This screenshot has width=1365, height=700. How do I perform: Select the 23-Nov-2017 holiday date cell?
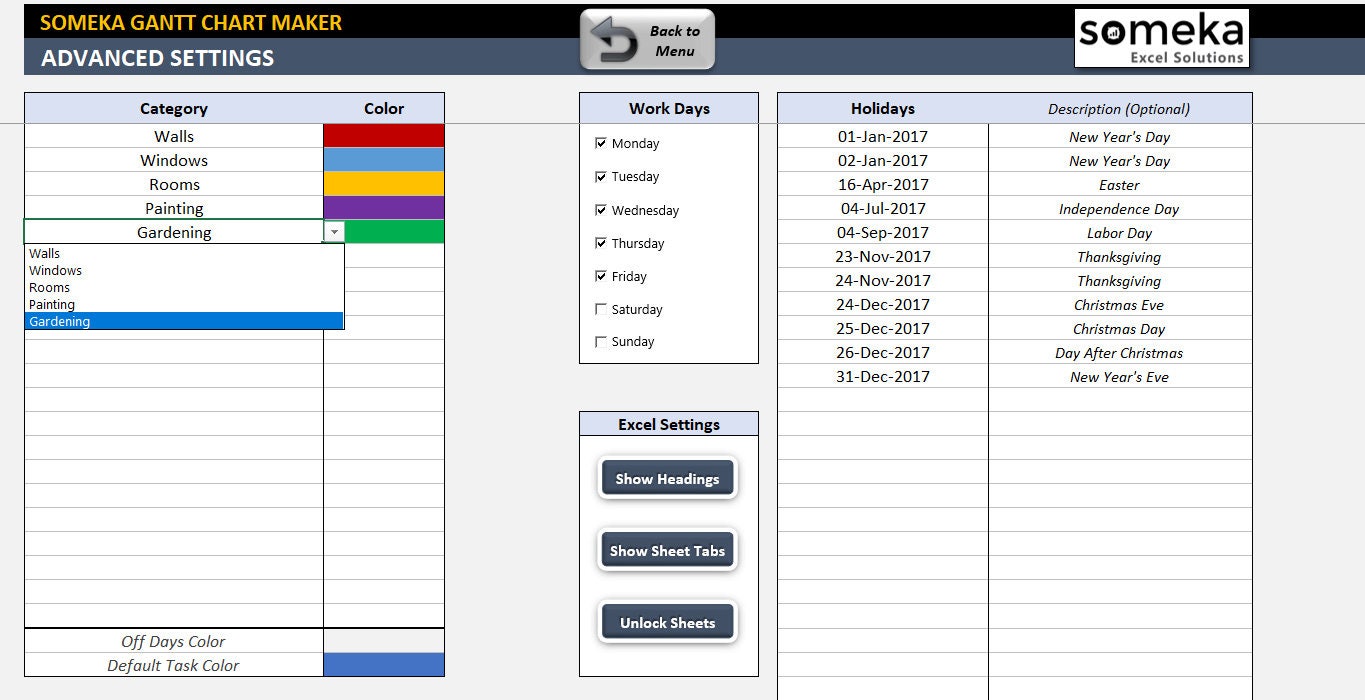[x=883, y=256]
